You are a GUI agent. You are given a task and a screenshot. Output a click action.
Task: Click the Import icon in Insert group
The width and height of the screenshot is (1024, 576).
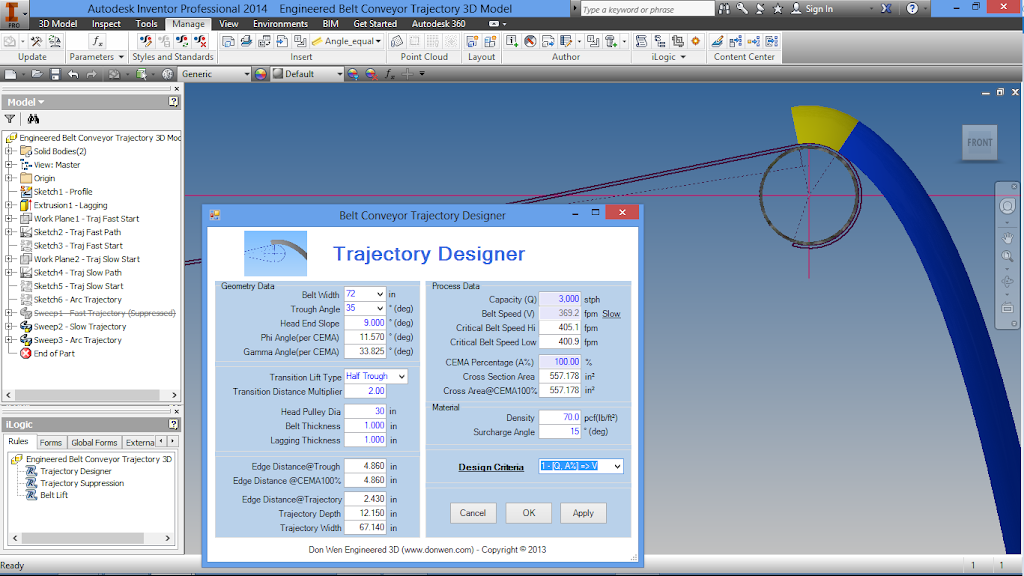282,41
